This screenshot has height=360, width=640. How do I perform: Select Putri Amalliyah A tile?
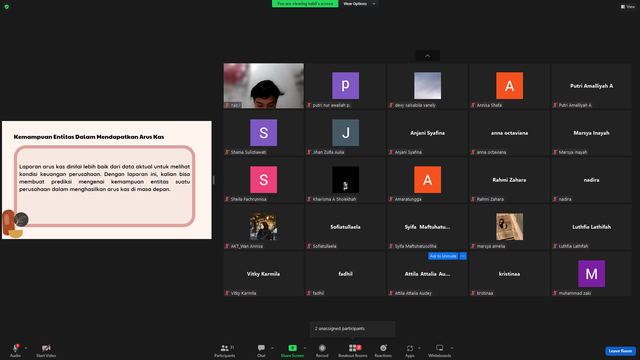click(591, 86)
